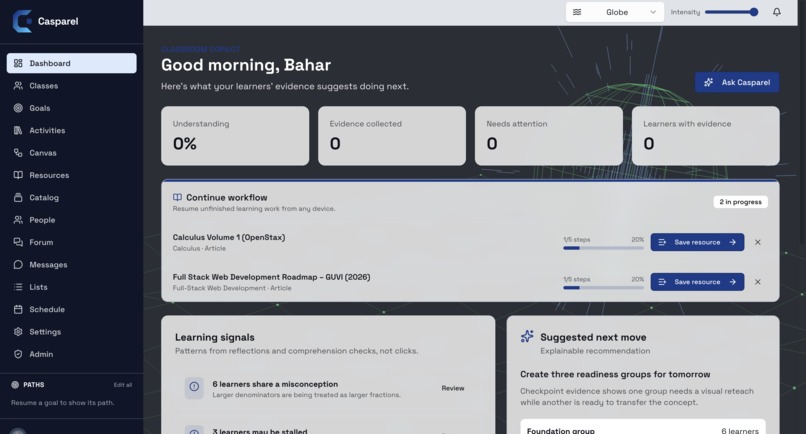This screenshot has height=434, width=806.
Task: Click the Resources book icon
Action: click(x=18, y=175)
